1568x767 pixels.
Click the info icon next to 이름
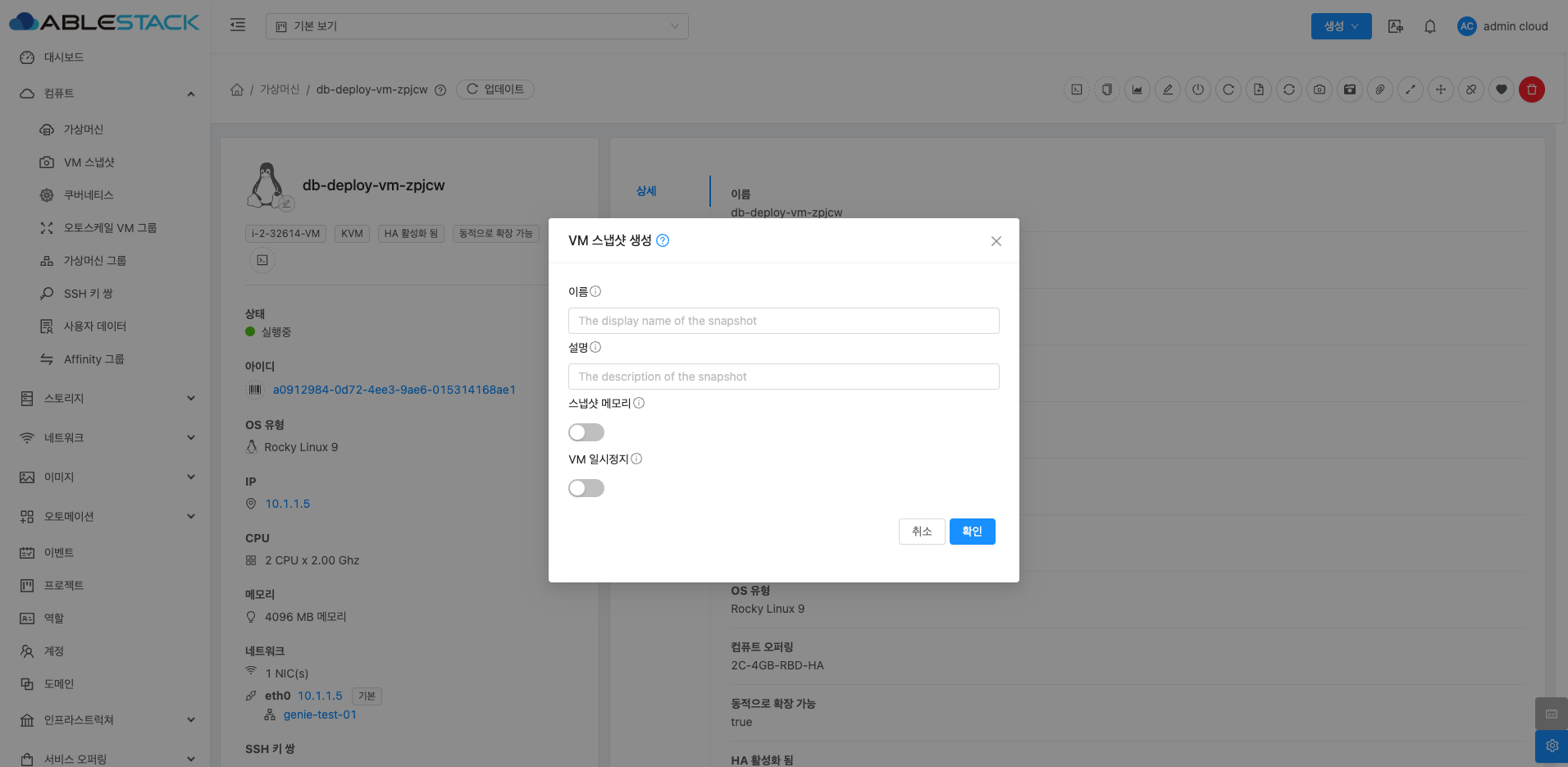point(595,291)
